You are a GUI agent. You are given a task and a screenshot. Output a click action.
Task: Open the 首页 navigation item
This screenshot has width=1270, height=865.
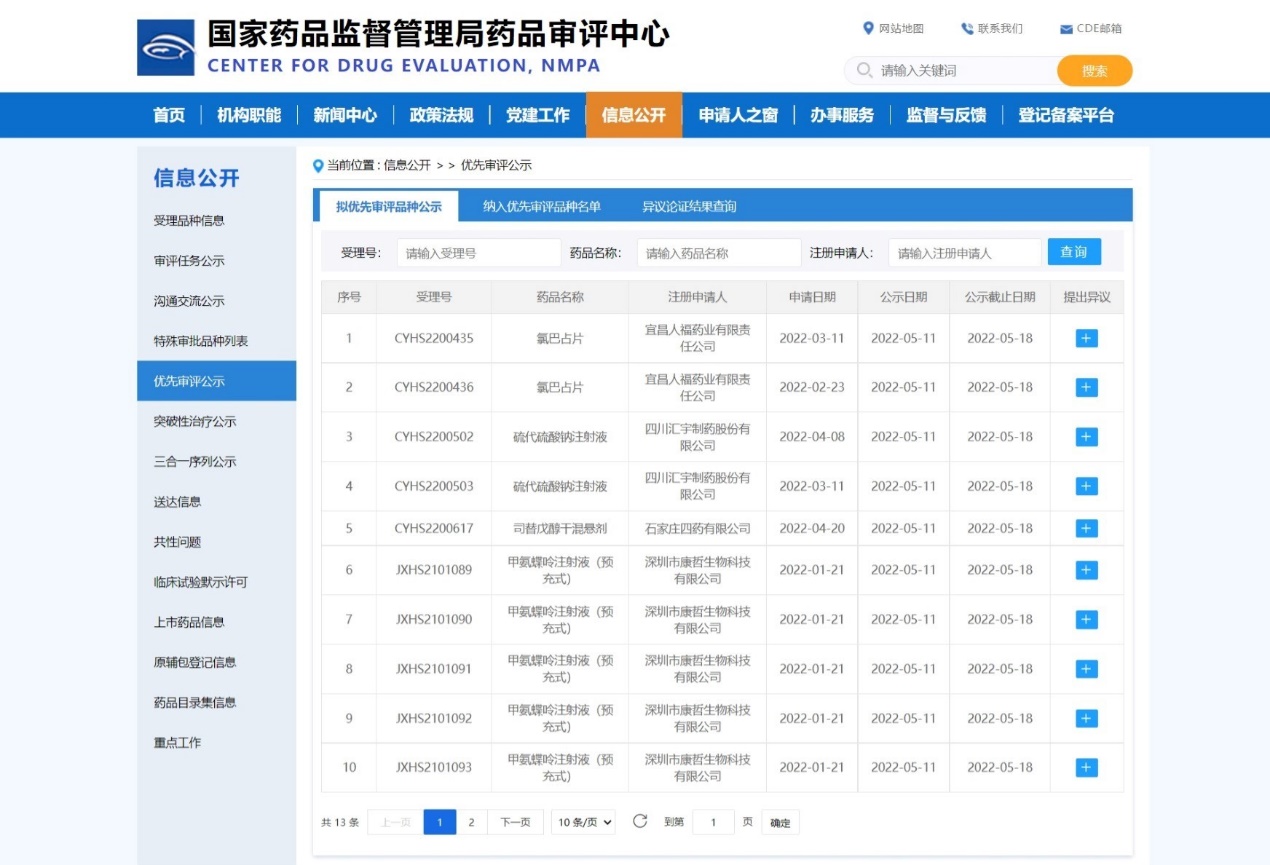coord(169,115)
